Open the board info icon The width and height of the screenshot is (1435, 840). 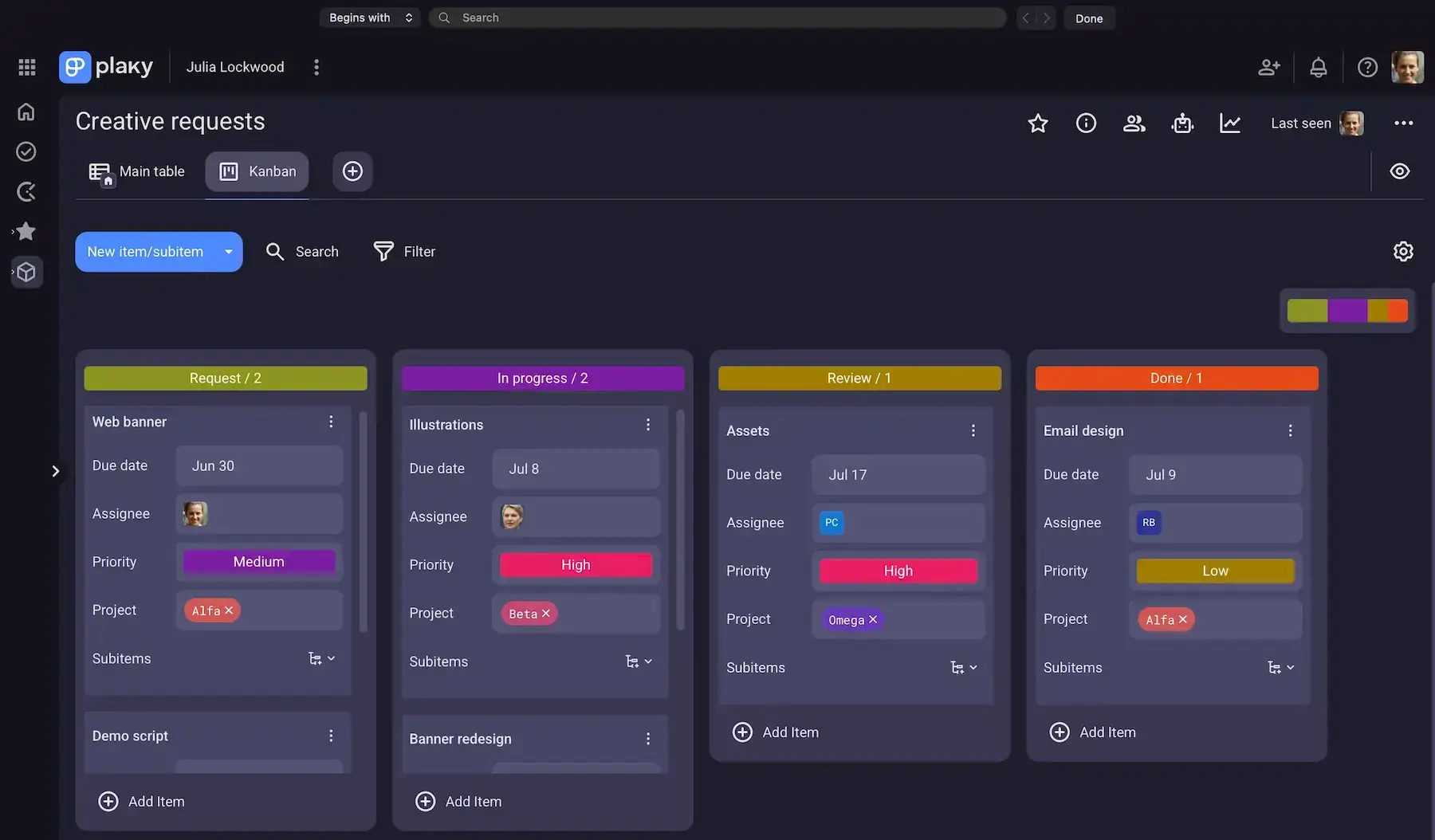point(1086,123)
